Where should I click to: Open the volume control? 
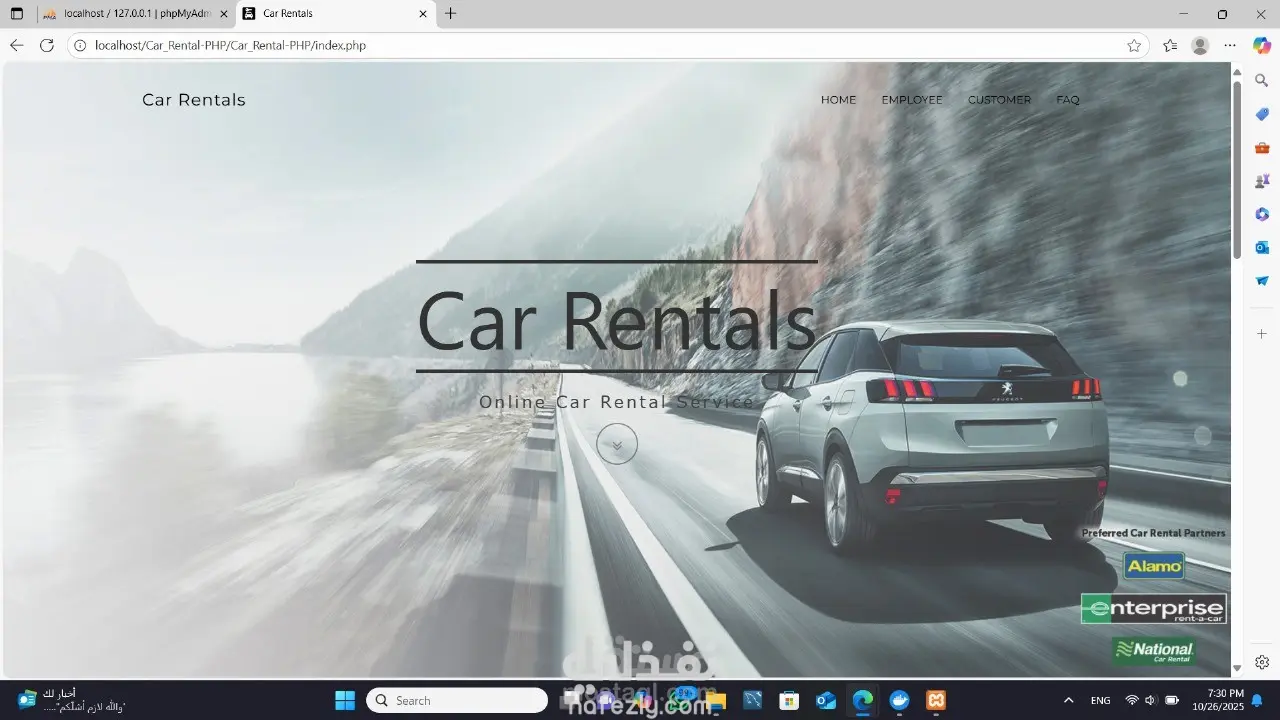(1151, 700)
